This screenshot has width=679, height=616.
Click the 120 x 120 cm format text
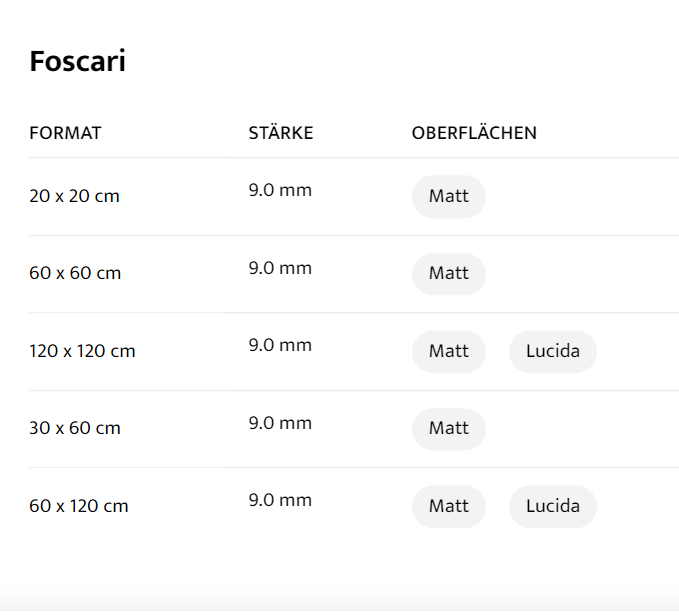pyautogui.click(x=82, y=351)
